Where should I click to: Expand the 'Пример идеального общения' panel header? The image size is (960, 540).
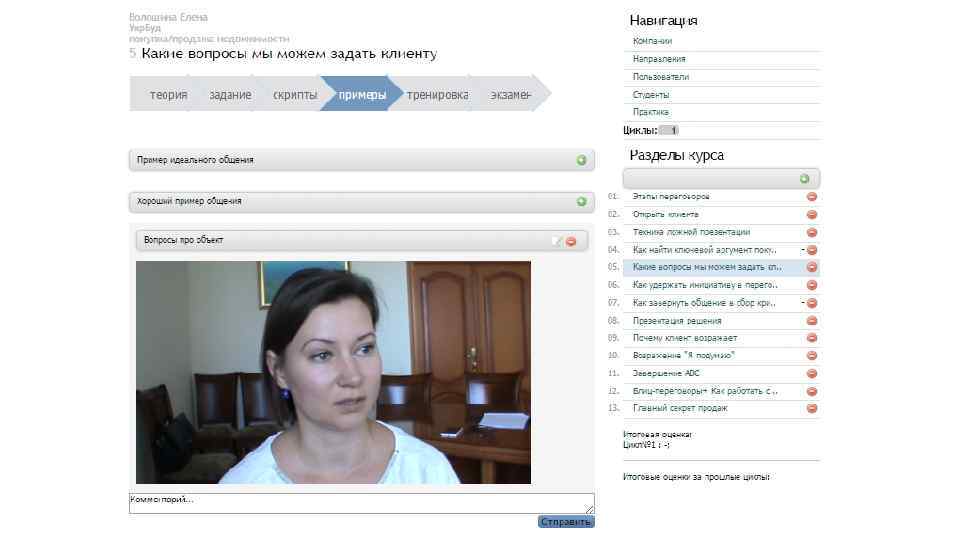point(361,160)
